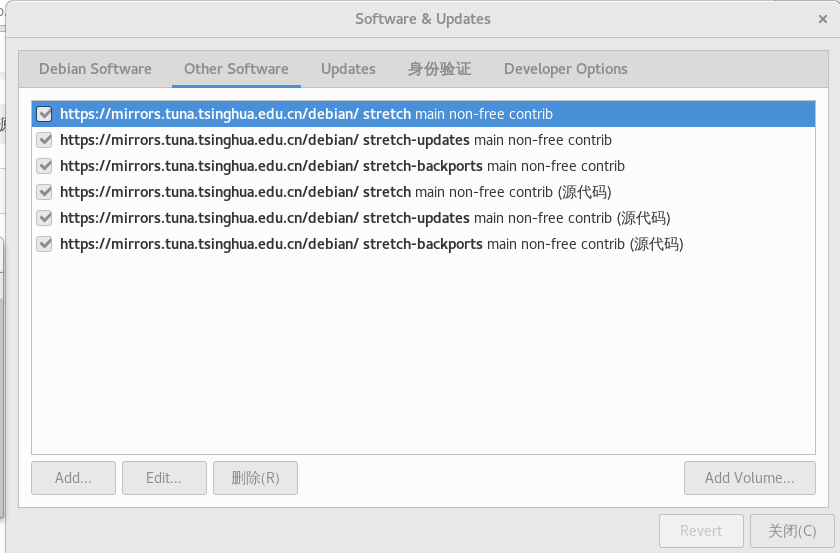
Task: Toggle stretch-updates binary repository checkbox
Action: (x=44, y=140)
